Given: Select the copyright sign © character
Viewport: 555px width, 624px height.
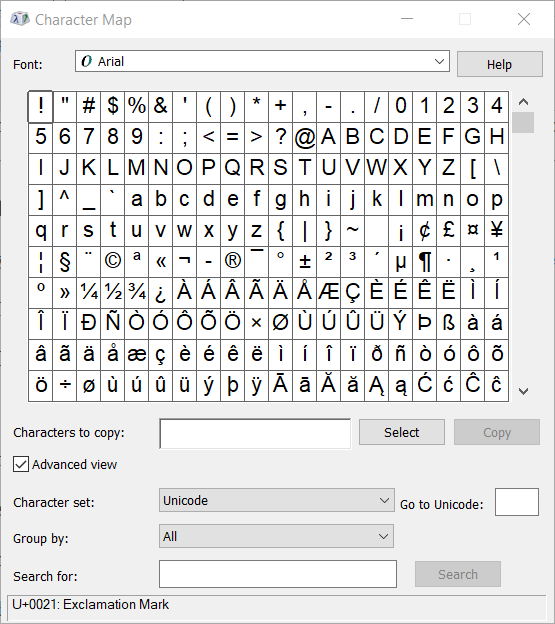Looking at the screenshot, I should click(x=113, y=261).
